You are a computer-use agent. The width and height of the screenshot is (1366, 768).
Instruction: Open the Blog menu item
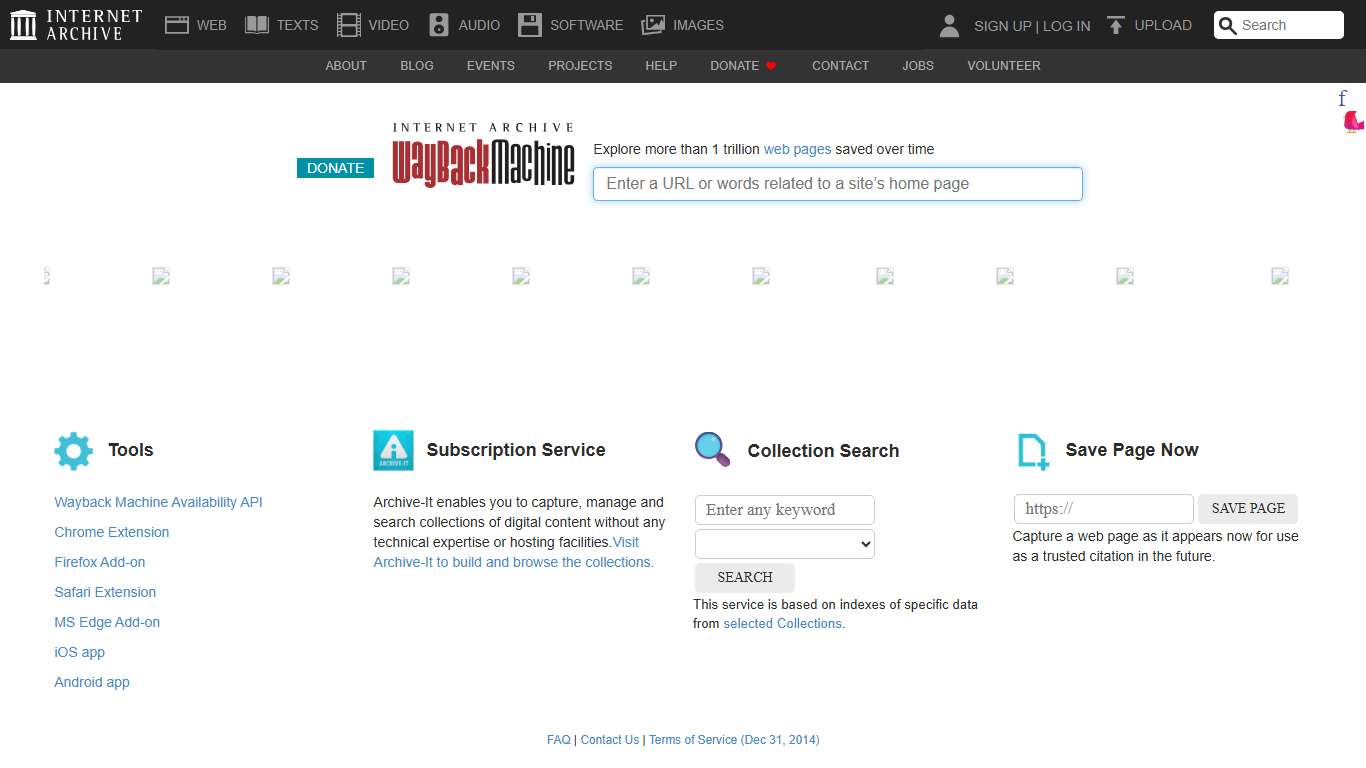click(417, 66)
